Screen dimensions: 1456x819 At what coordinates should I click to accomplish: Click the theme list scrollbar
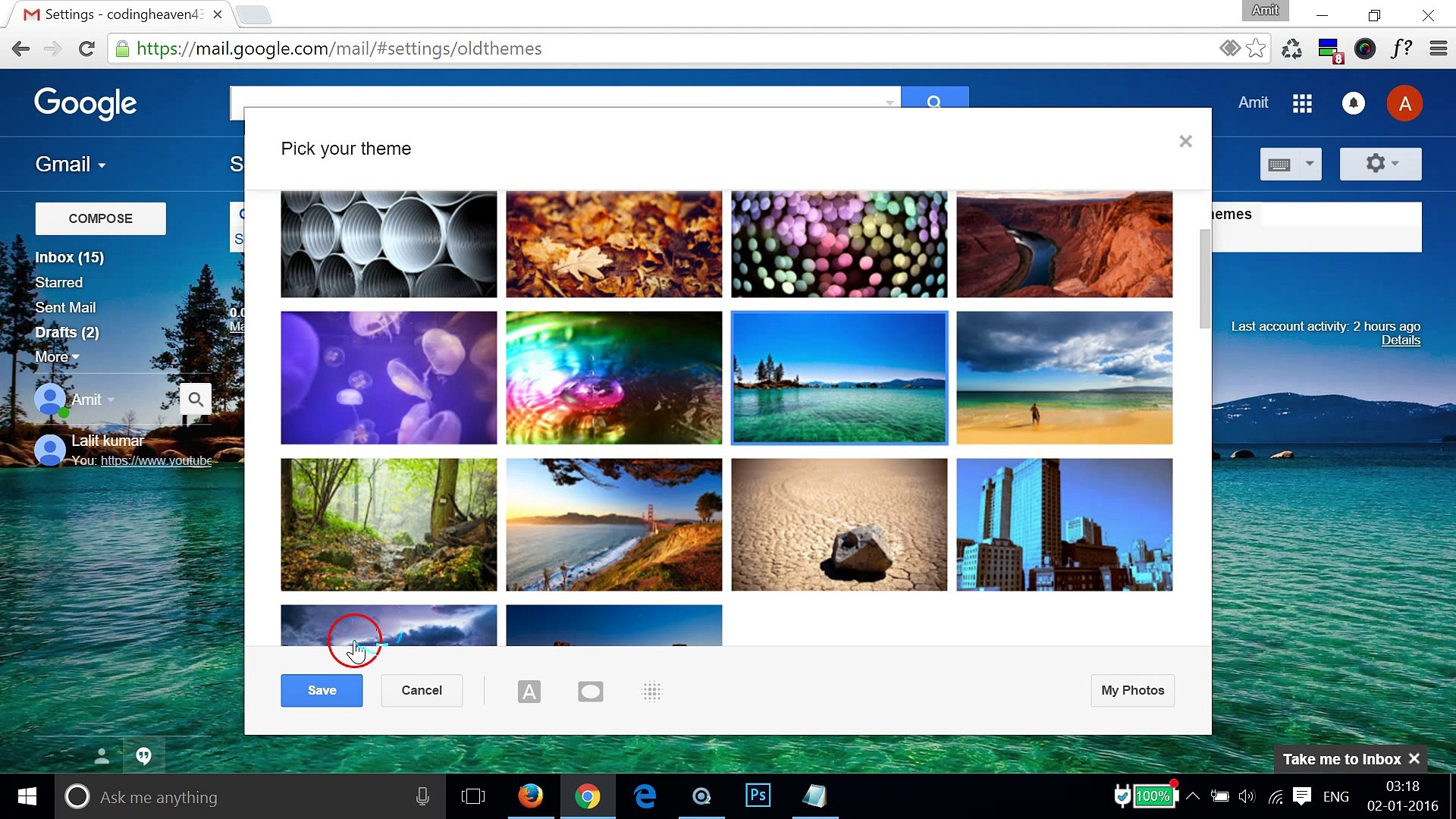tap(1204, 278)
